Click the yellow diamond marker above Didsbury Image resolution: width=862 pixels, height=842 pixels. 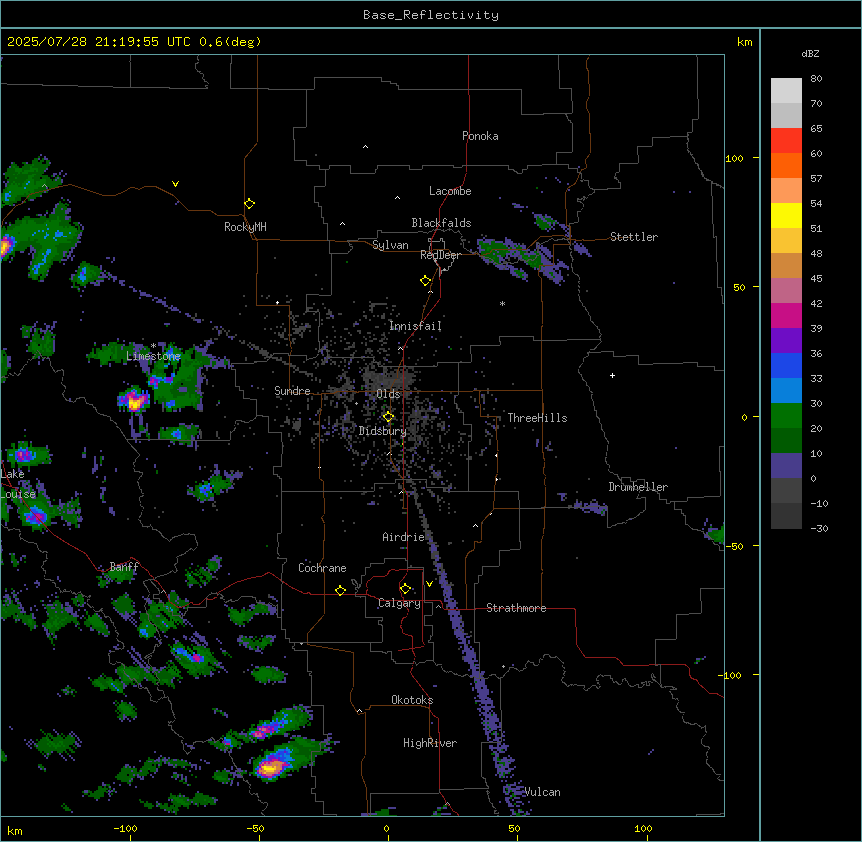point(388,417)
